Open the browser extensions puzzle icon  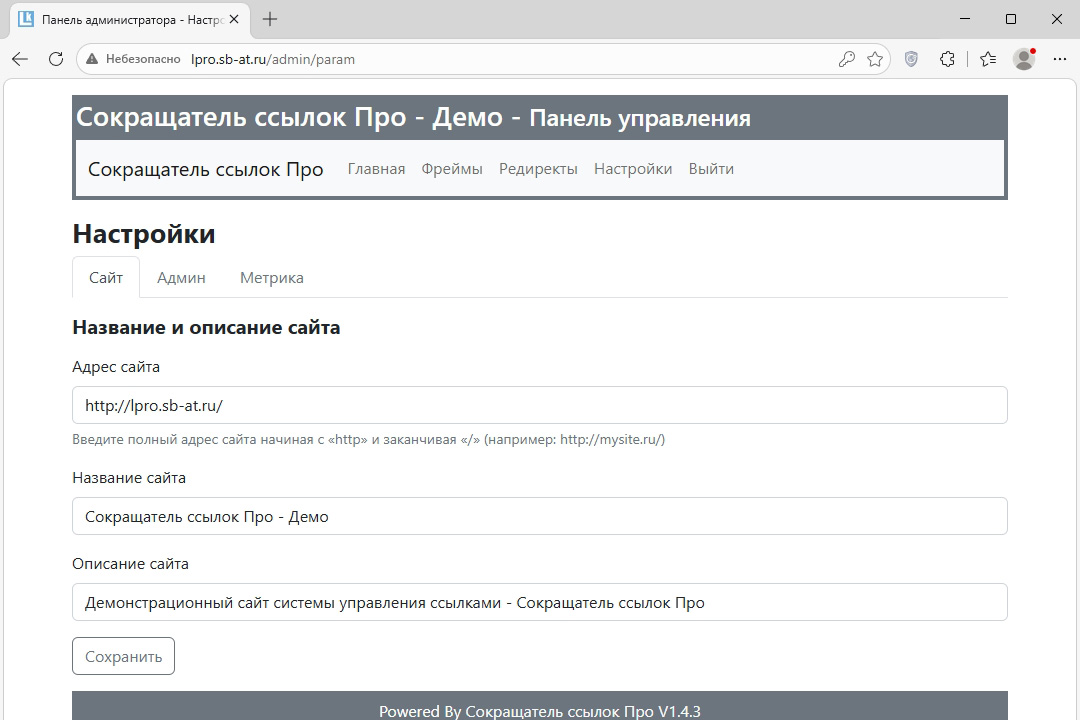[948, 59]
